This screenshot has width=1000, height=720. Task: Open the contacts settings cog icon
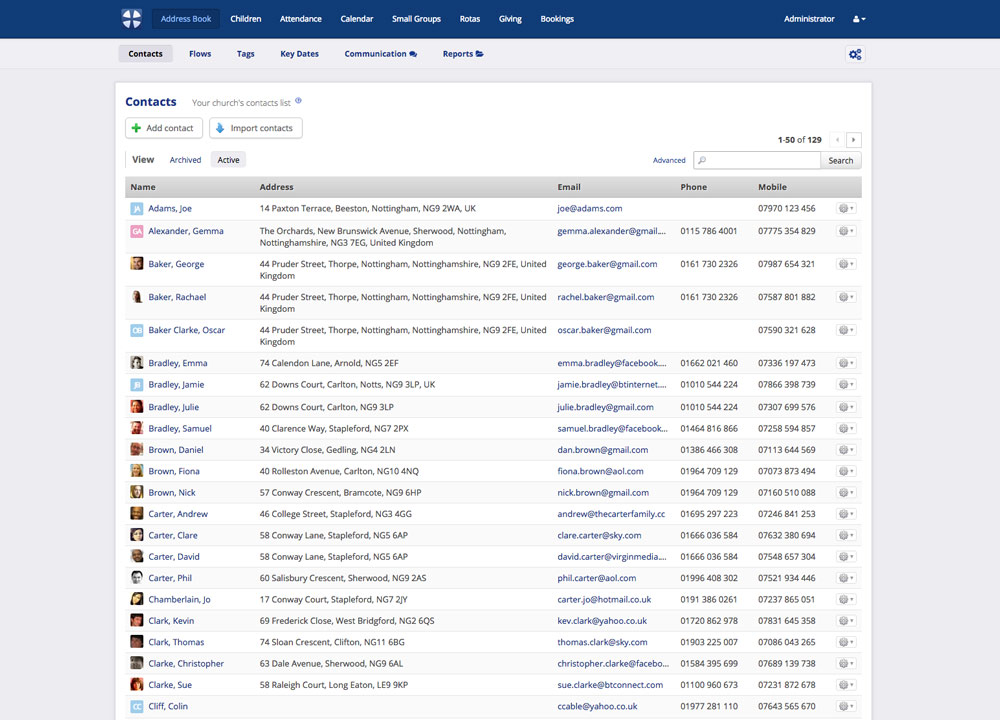tap(855, 54)
